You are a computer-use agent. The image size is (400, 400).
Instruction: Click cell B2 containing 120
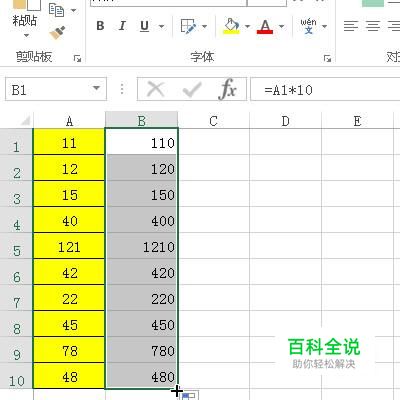pyautogui.click(x=142, y=168)
